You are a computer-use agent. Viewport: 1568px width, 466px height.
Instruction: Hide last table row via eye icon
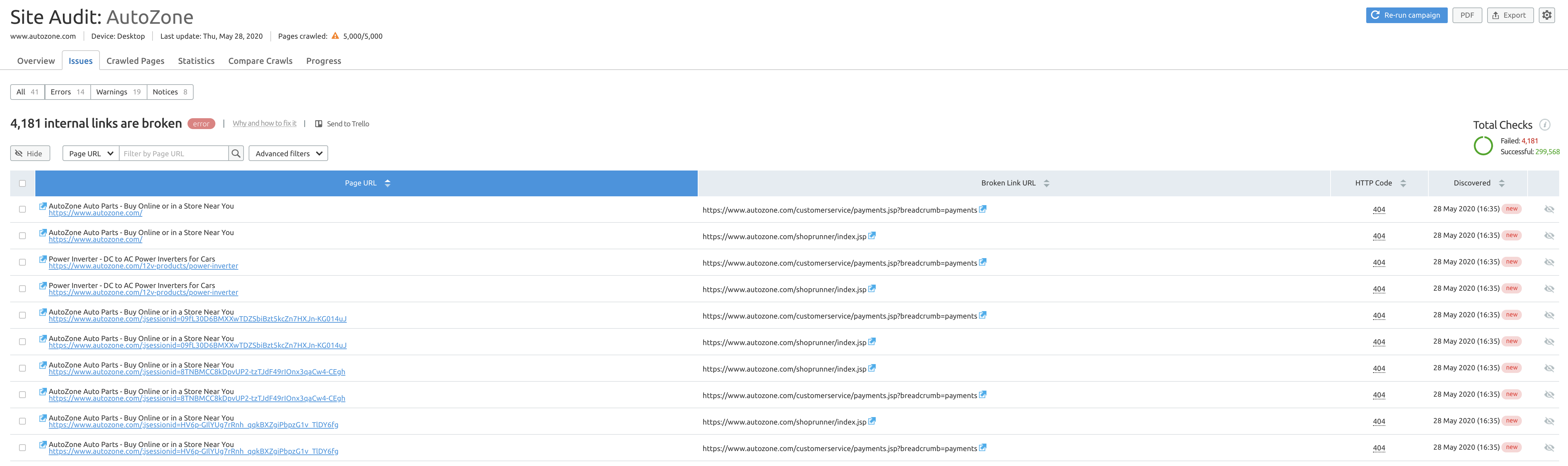1549,448
